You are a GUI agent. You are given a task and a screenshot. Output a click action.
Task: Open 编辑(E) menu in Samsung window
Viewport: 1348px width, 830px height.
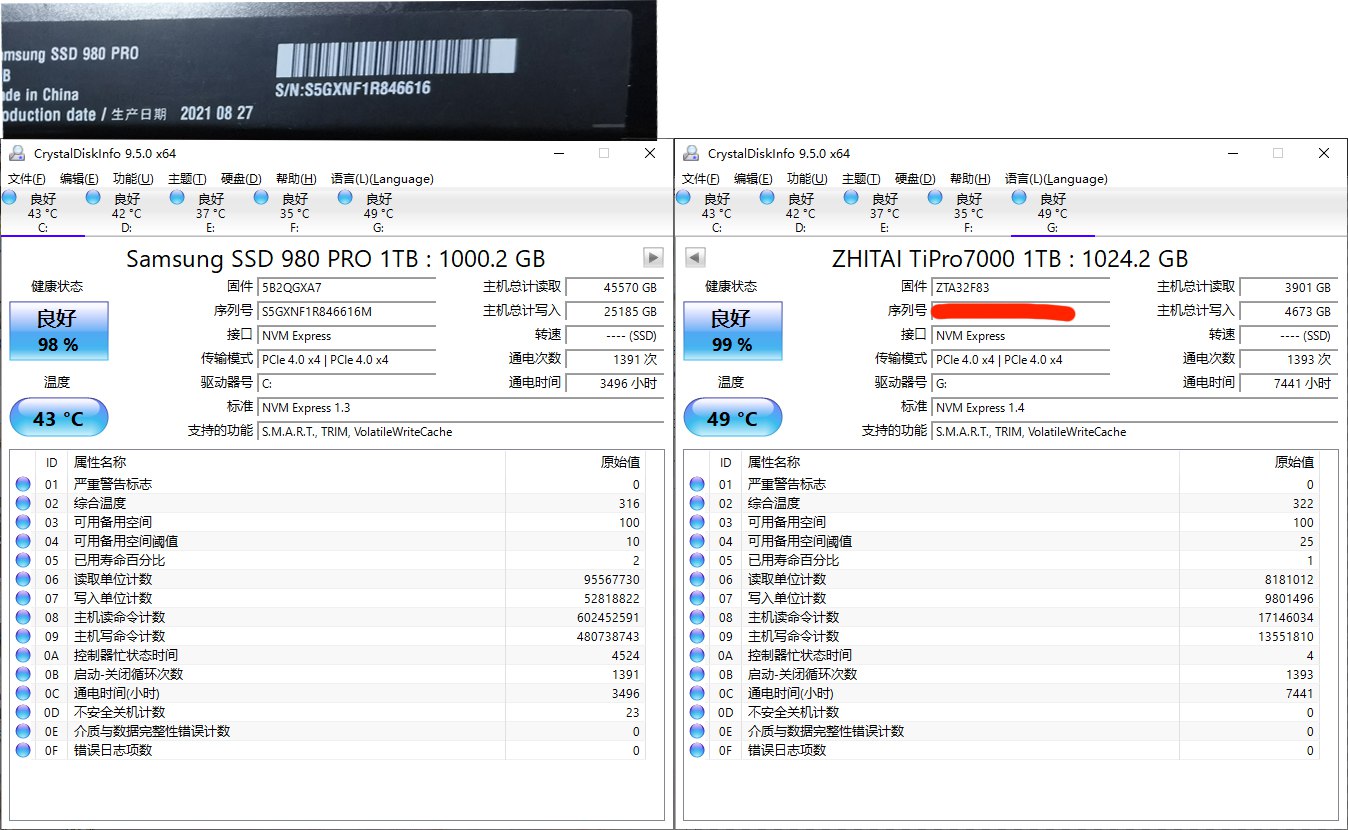(x=79, y=179)
